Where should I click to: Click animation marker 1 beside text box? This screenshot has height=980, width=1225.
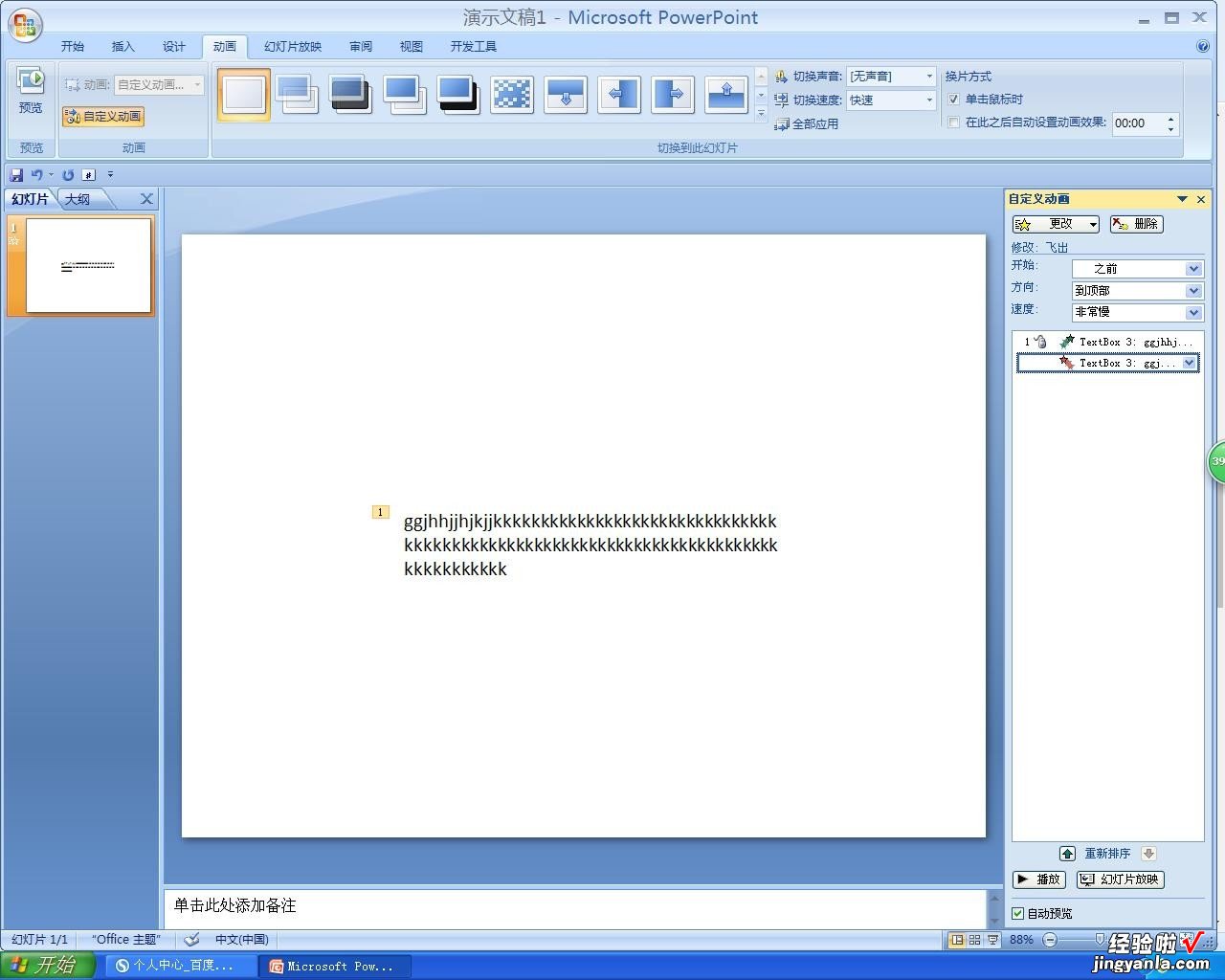point(380,512)
